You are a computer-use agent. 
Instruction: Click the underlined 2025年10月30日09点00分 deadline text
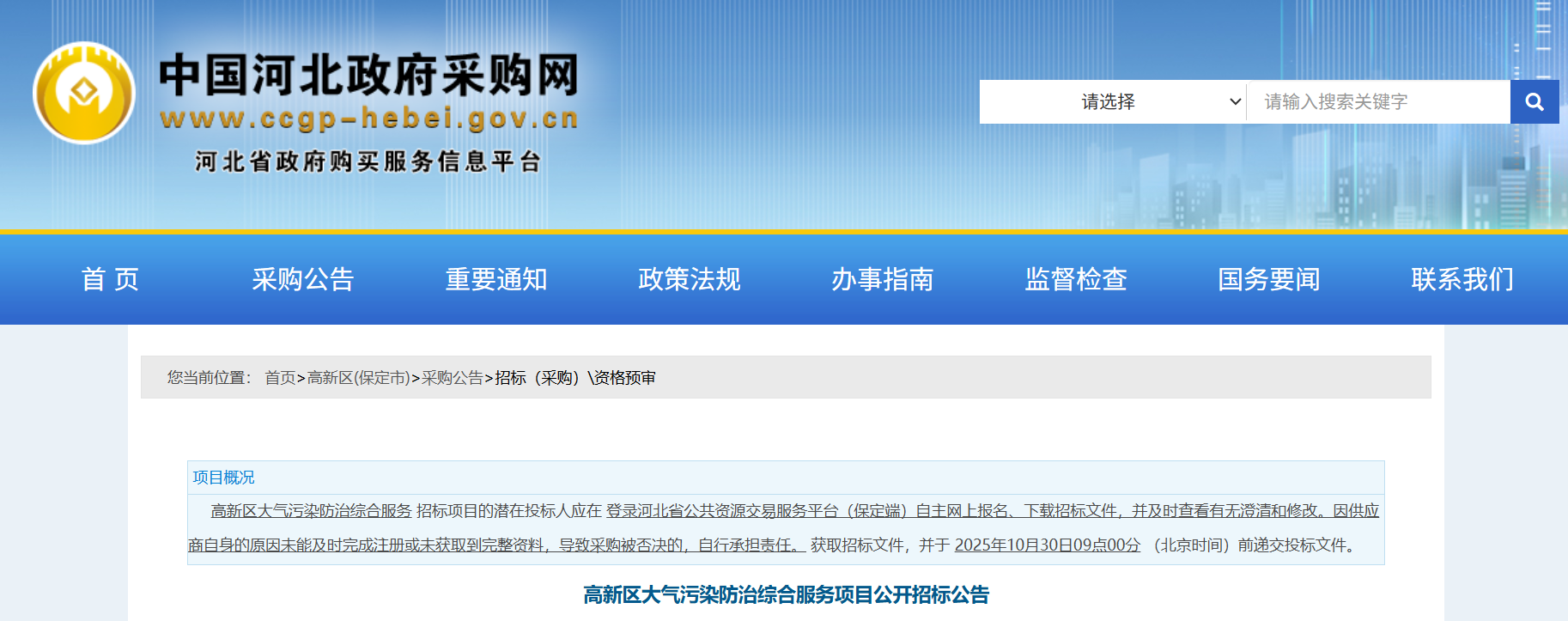1047,545
